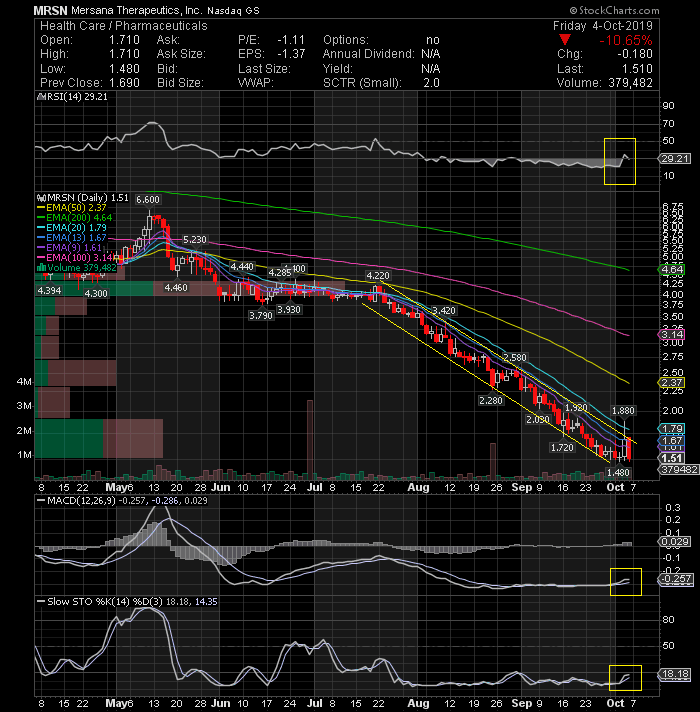
Task: Click the -0.257 MACD value tag
Action: [x=675, y=578]
